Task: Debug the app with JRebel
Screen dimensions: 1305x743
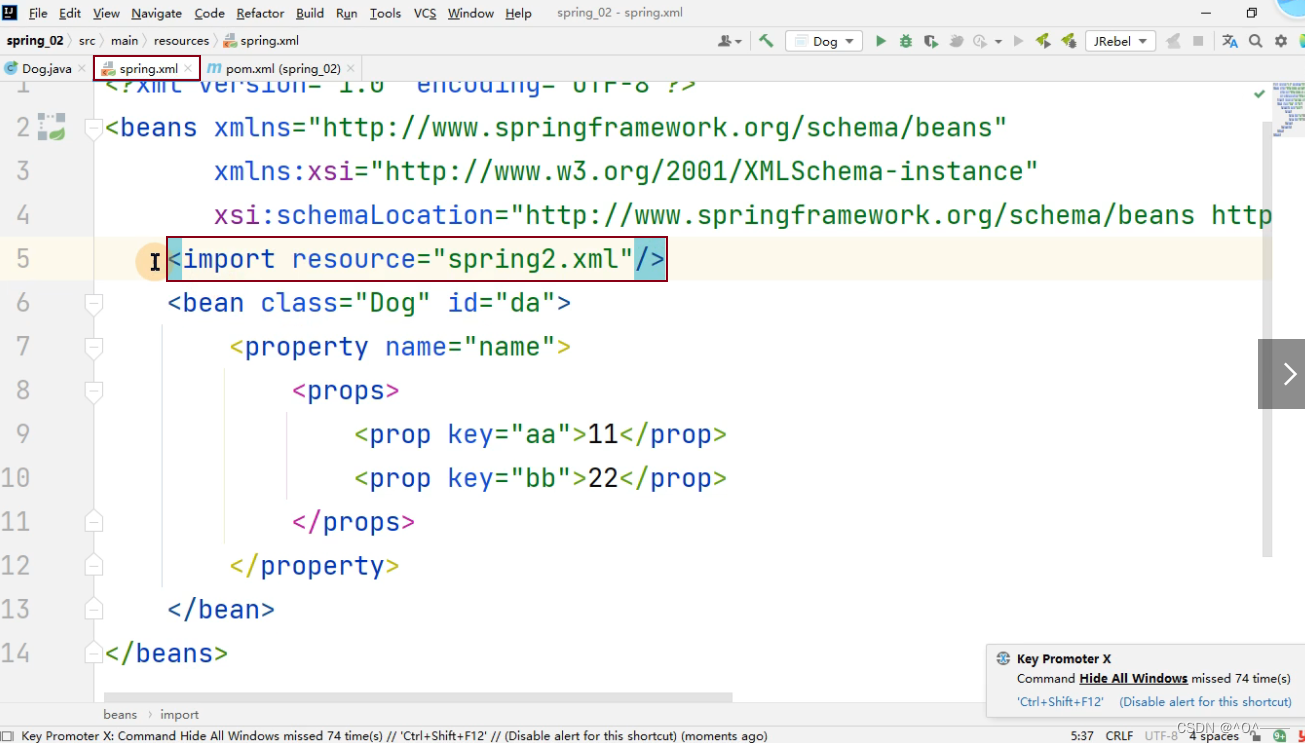Action: tap(1068, 41)
